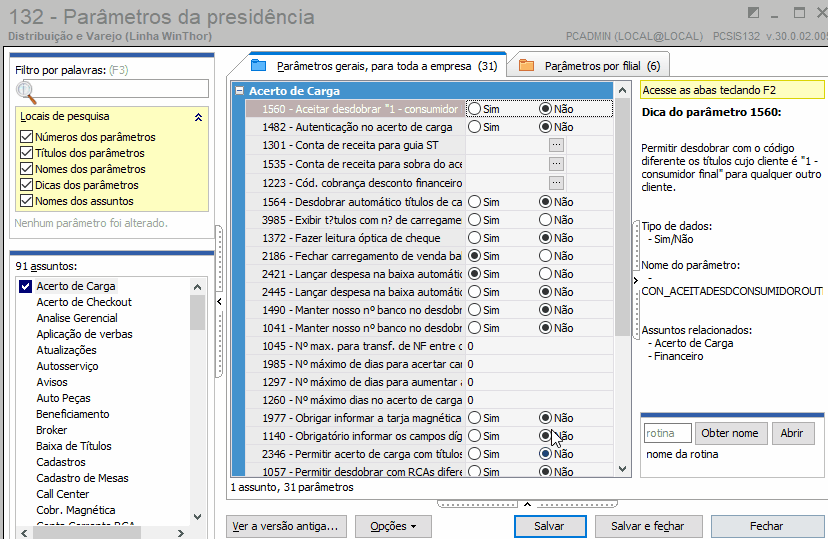Select Sim for parameter 1372
Screen dimensions: 828x539
tap(475, 238)
